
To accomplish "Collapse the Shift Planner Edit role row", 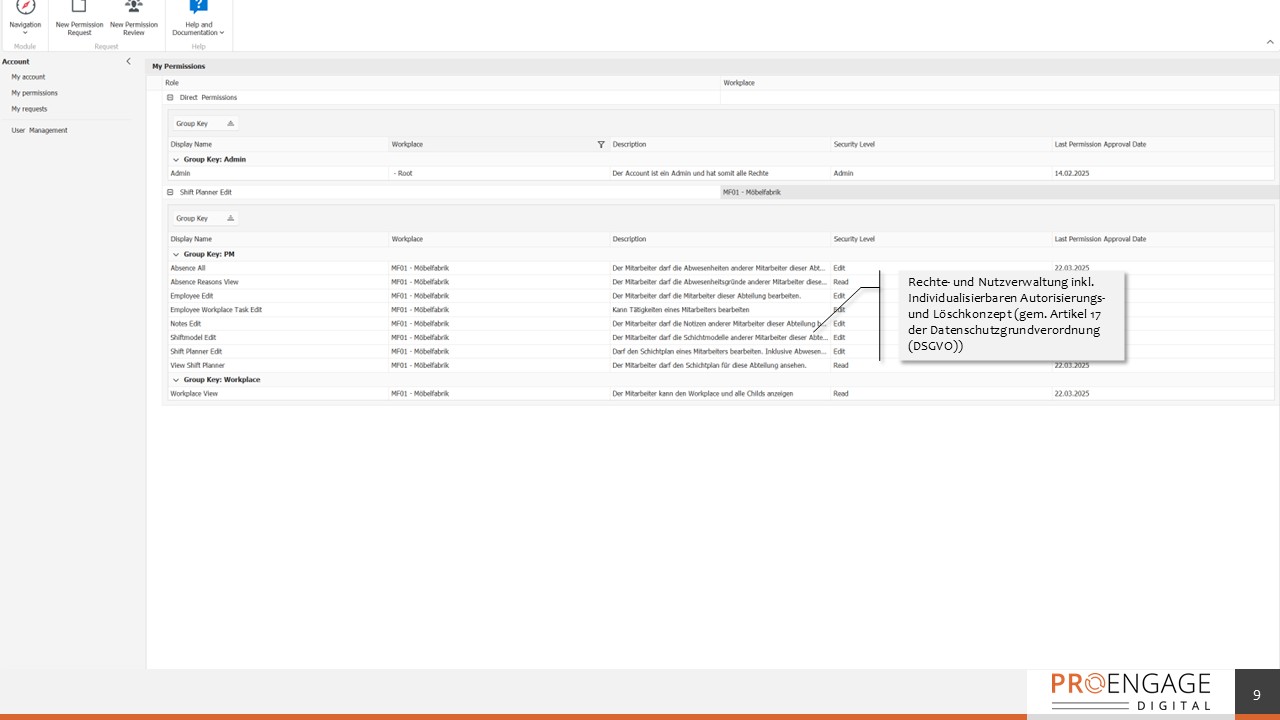I will [170, 192].
